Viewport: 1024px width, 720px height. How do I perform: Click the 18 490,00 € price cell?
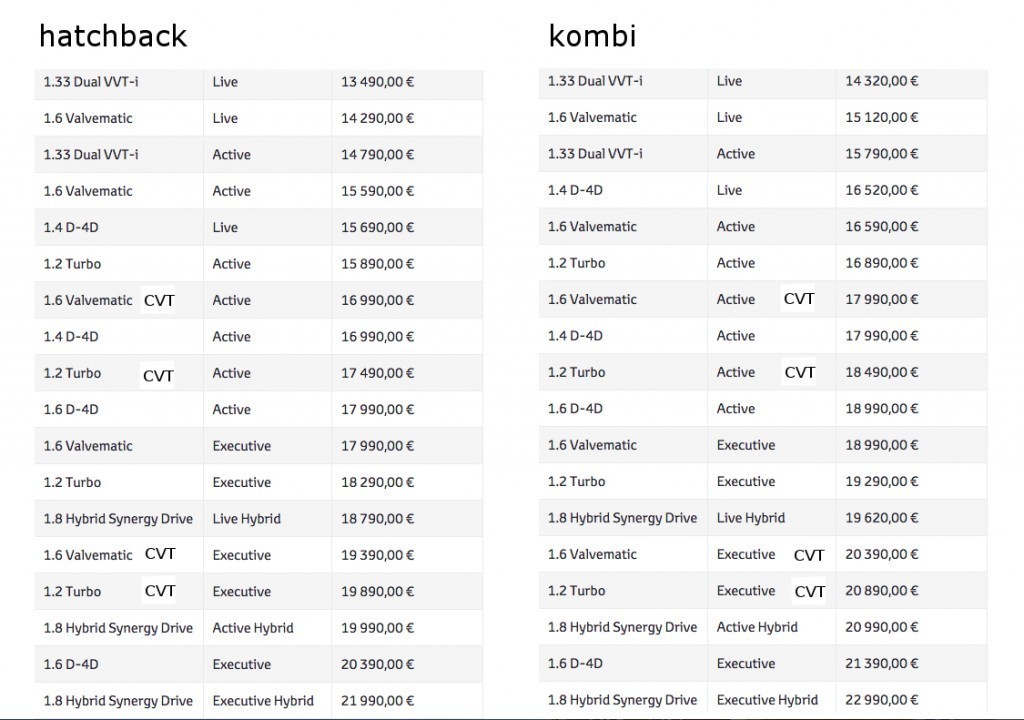pyautogui.click(x=882, y=372)
